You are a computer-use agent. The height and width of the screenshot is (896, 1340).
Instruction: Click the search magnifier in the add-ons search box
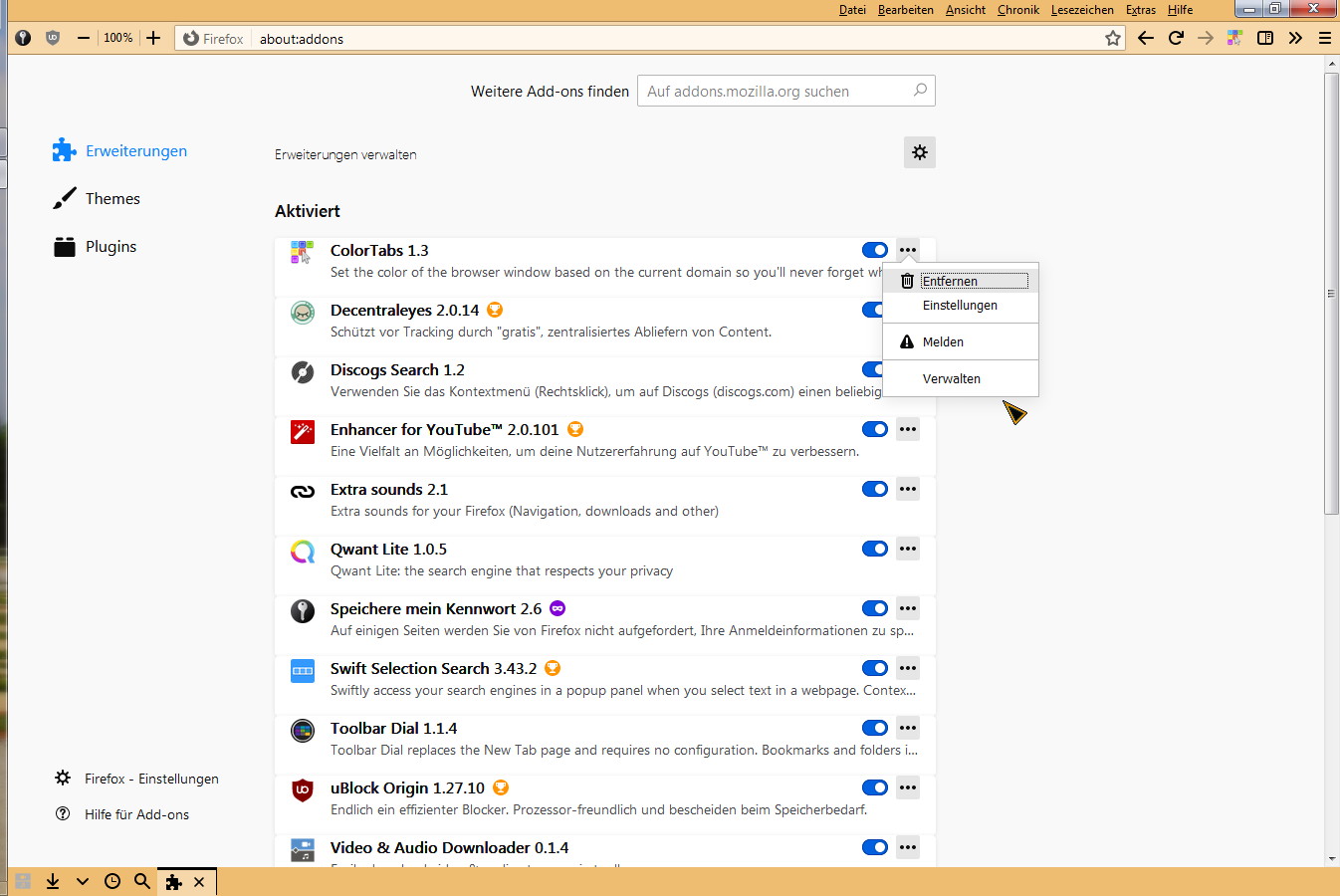(x=920, y=90)
